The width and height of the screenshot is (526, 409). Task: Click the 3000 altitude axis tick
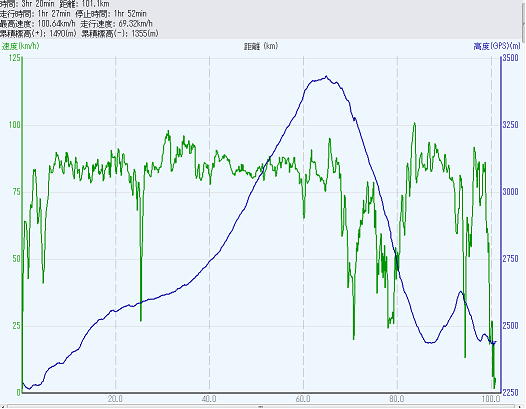click(510, 192)
